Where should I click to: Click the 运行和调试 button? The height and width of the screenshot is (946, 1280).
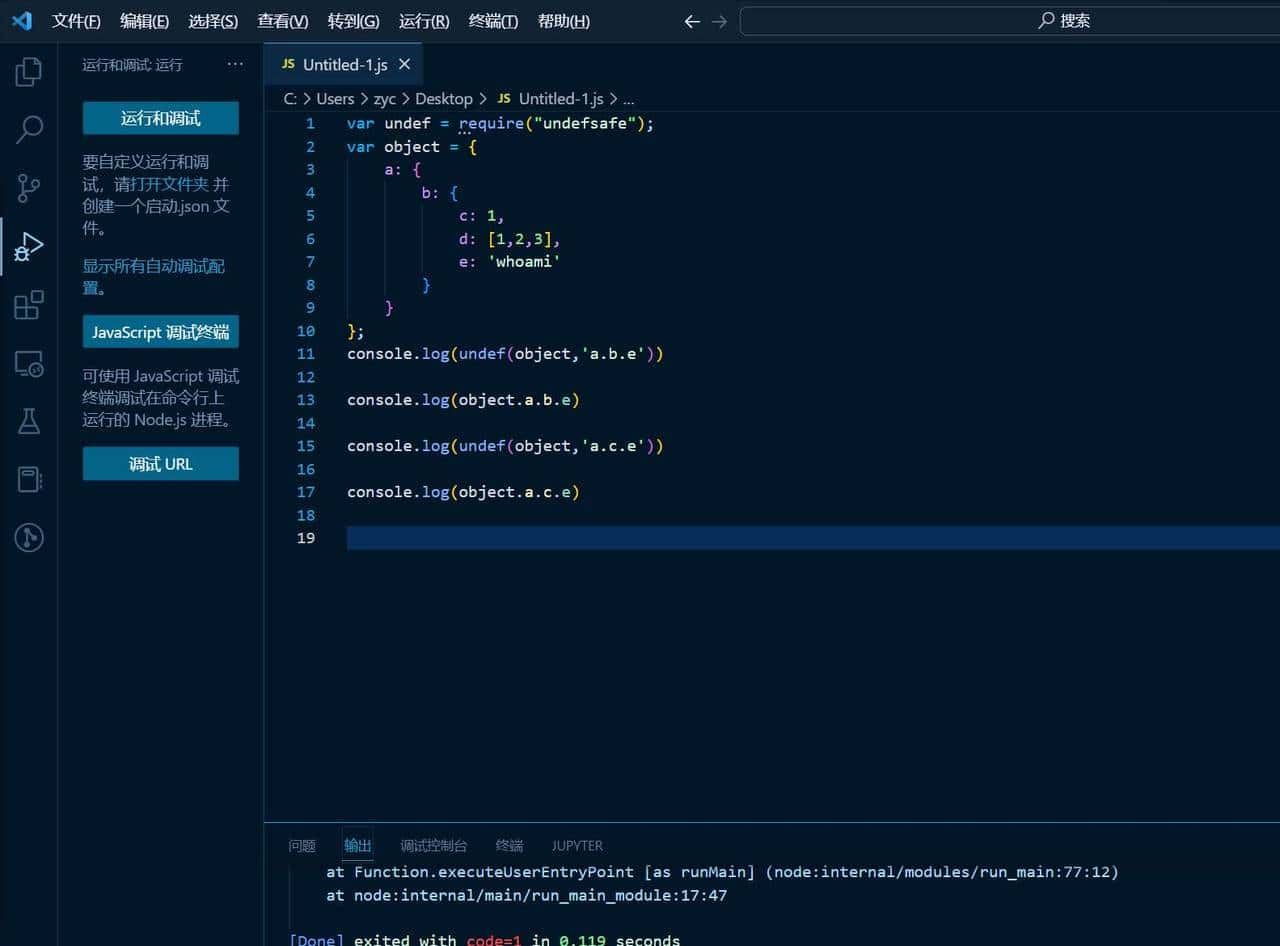pyautogui.click(x=160, y=118)
